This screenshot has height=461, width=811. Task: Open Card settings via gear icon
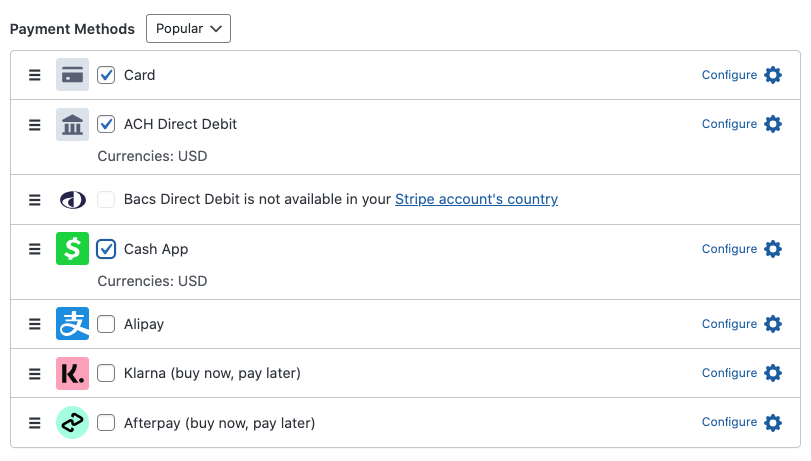coord(773,75)
